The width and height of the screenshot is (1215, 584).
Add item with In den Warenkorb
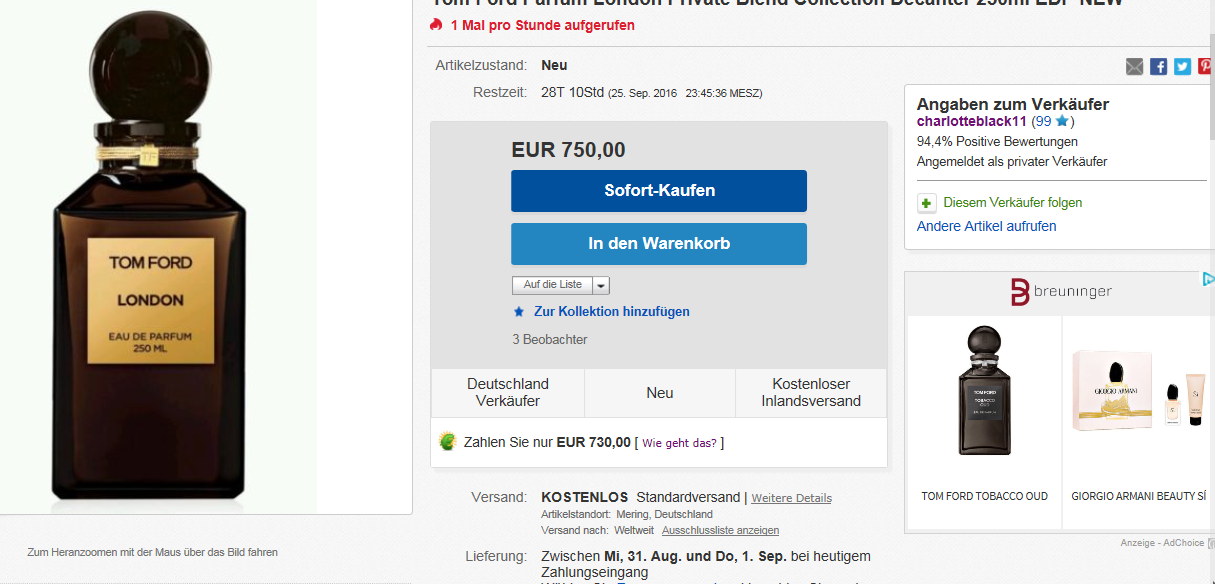coord(659,244)
